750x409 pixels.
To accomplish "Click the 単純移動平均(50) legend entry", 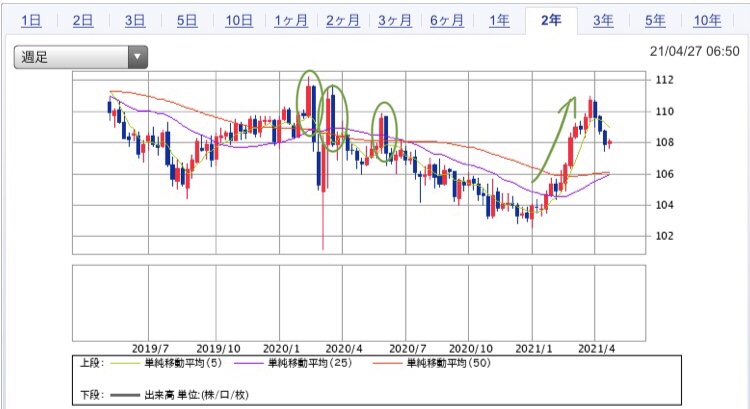I will pos(449,364).
